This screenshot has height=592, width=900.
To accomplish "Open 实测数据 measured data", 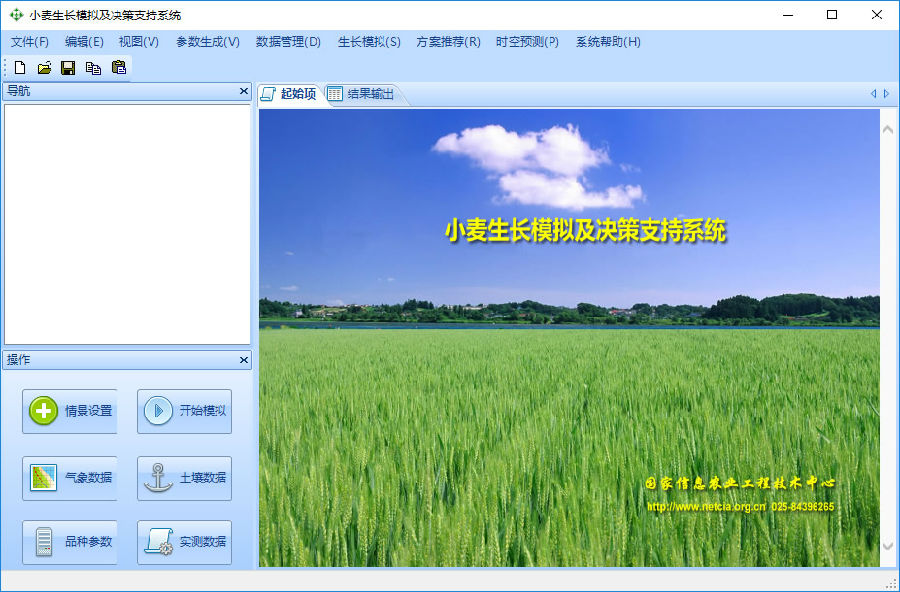I will pyautogui.click(x=184, y=542).
